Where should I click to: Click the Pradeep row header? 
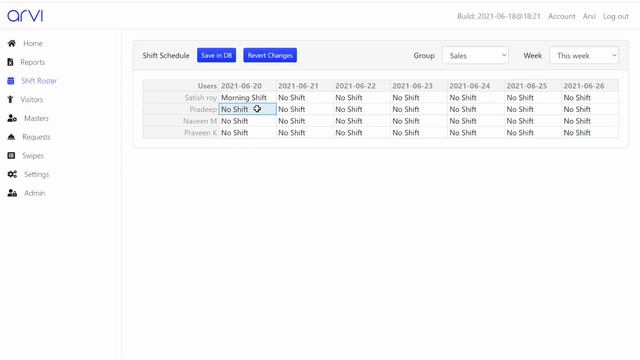181,109
